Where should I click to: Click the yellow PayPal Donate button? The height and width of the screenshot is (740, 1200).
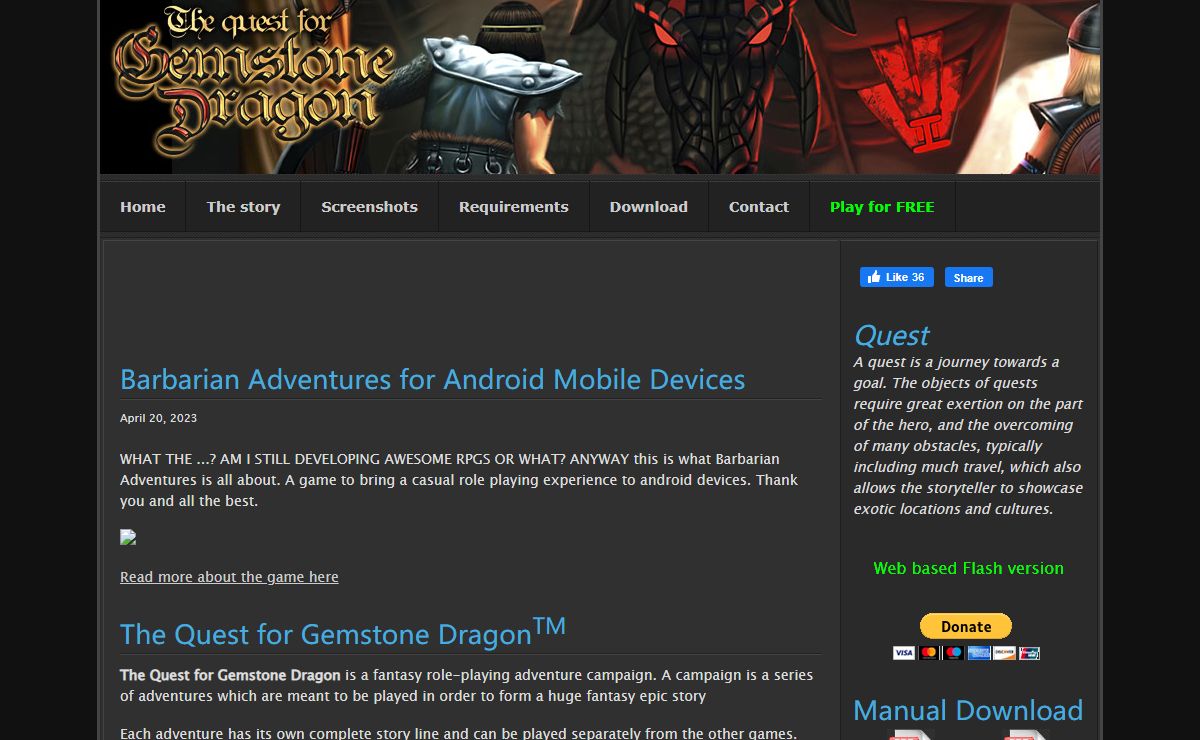966,626
